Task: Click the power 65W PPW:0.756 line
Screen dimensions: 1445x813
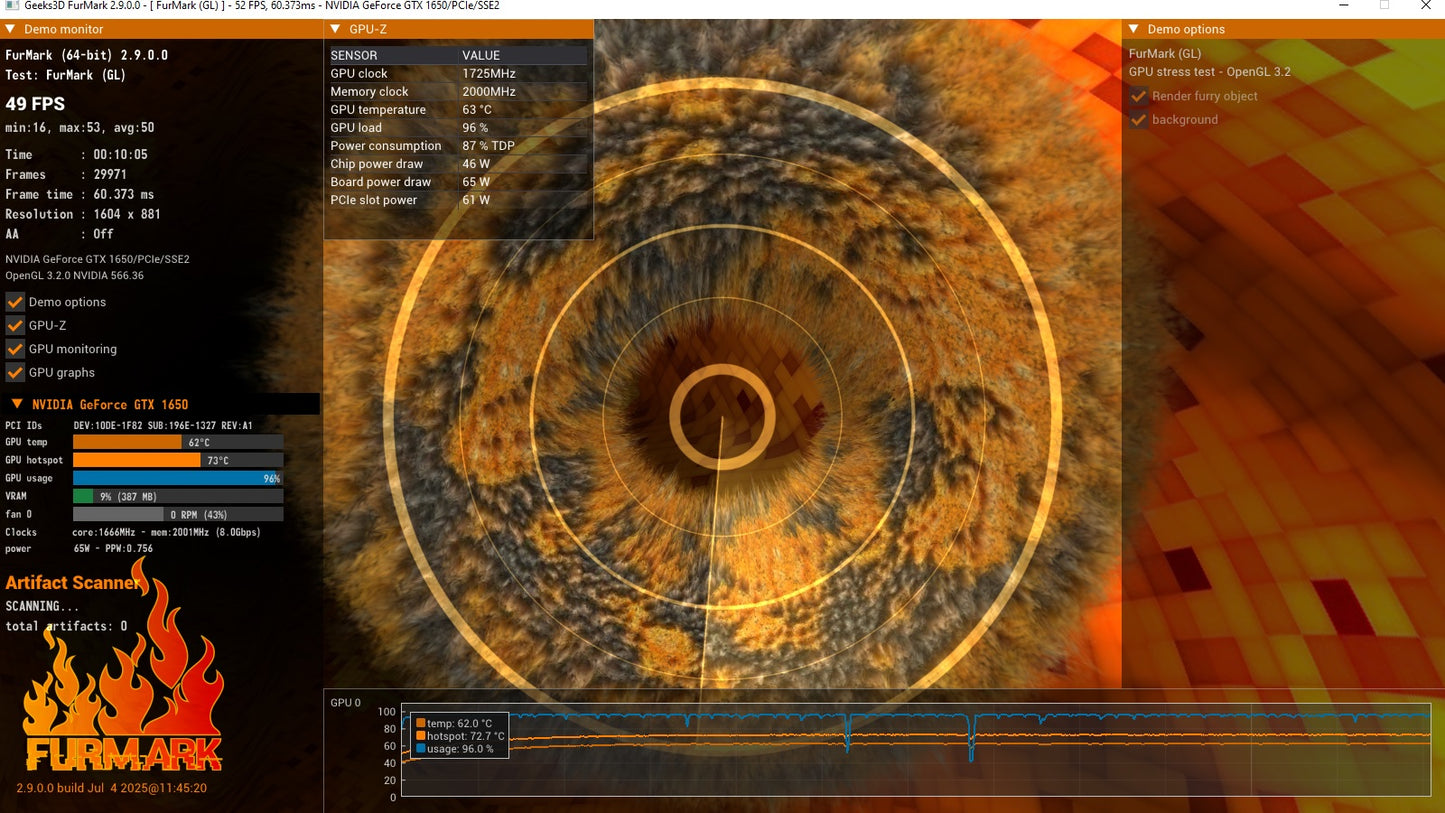Action: (x=79, y=549)
